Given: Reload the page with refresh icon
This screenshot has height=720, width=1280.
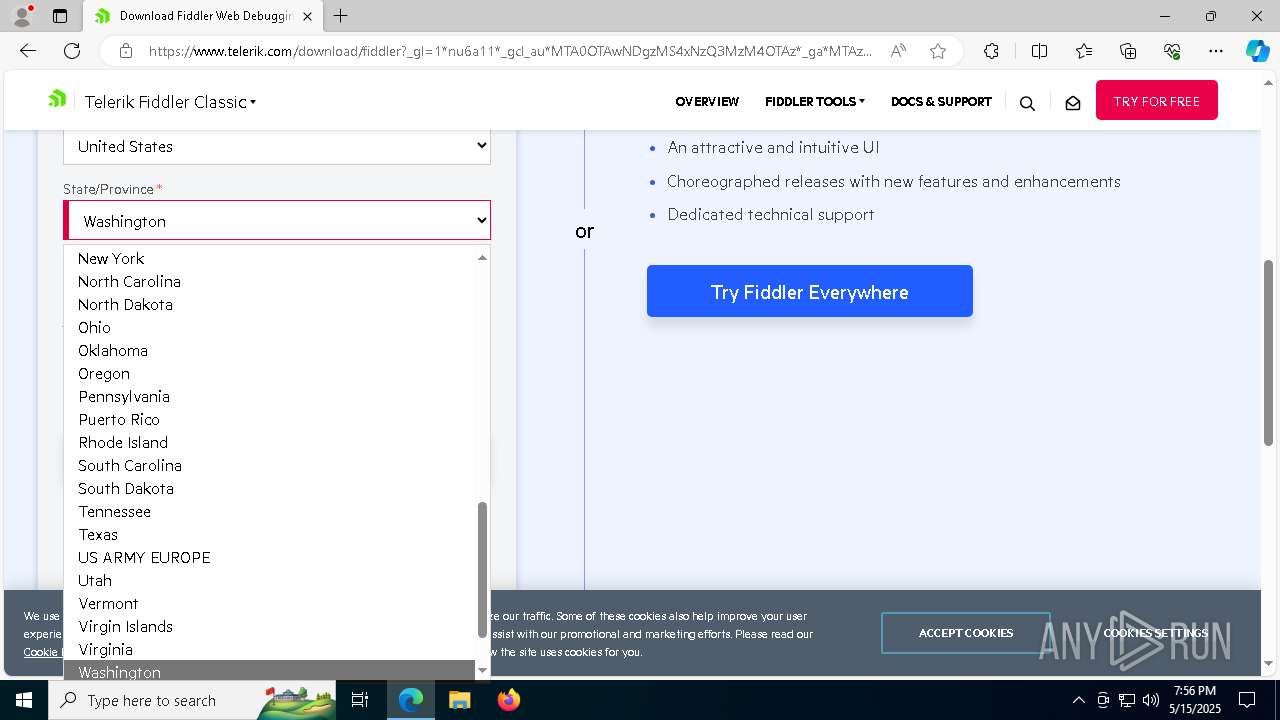Looking at the screenshot, I should [72, 51].
